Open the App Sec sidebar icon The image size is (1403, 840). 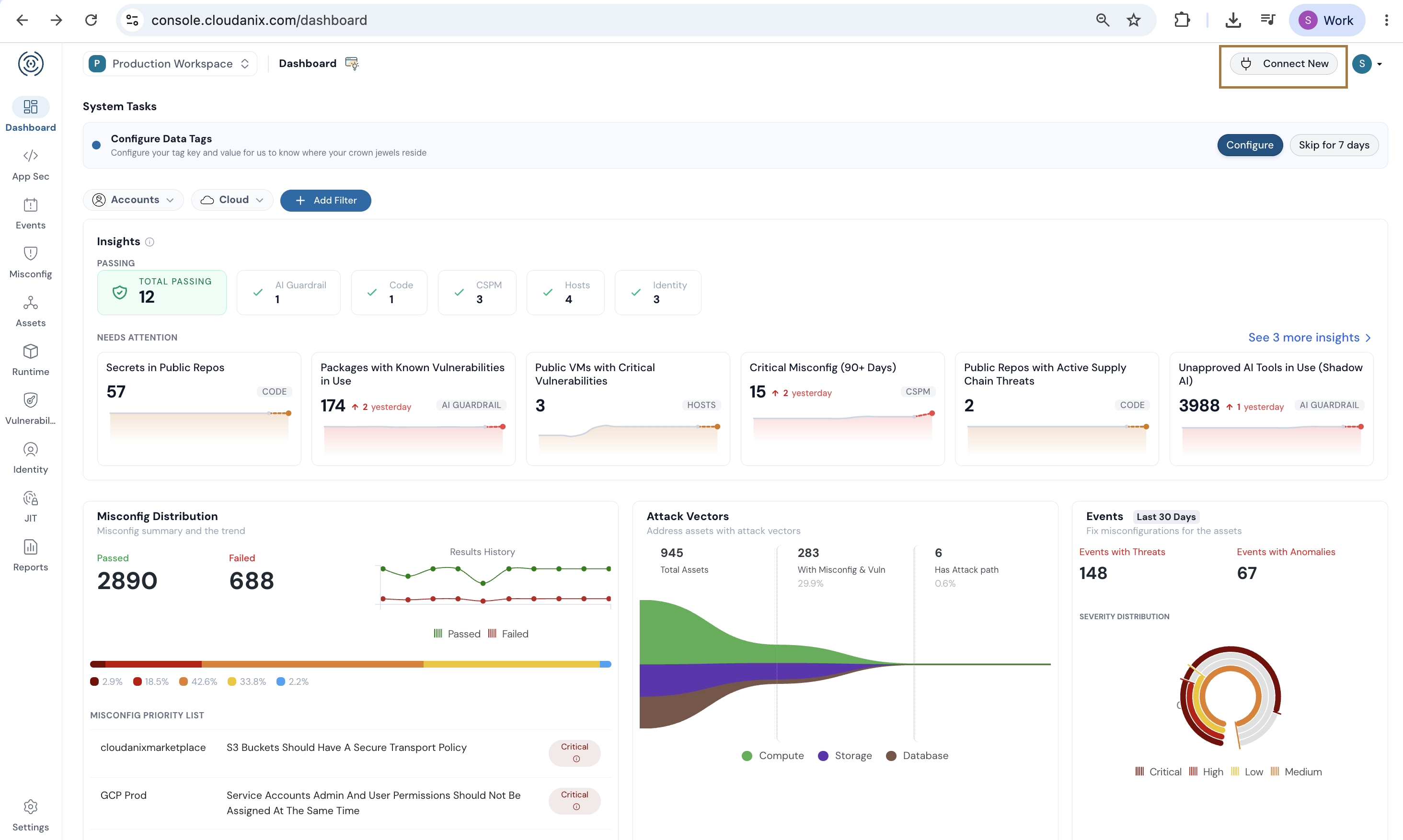click(31, 156)
